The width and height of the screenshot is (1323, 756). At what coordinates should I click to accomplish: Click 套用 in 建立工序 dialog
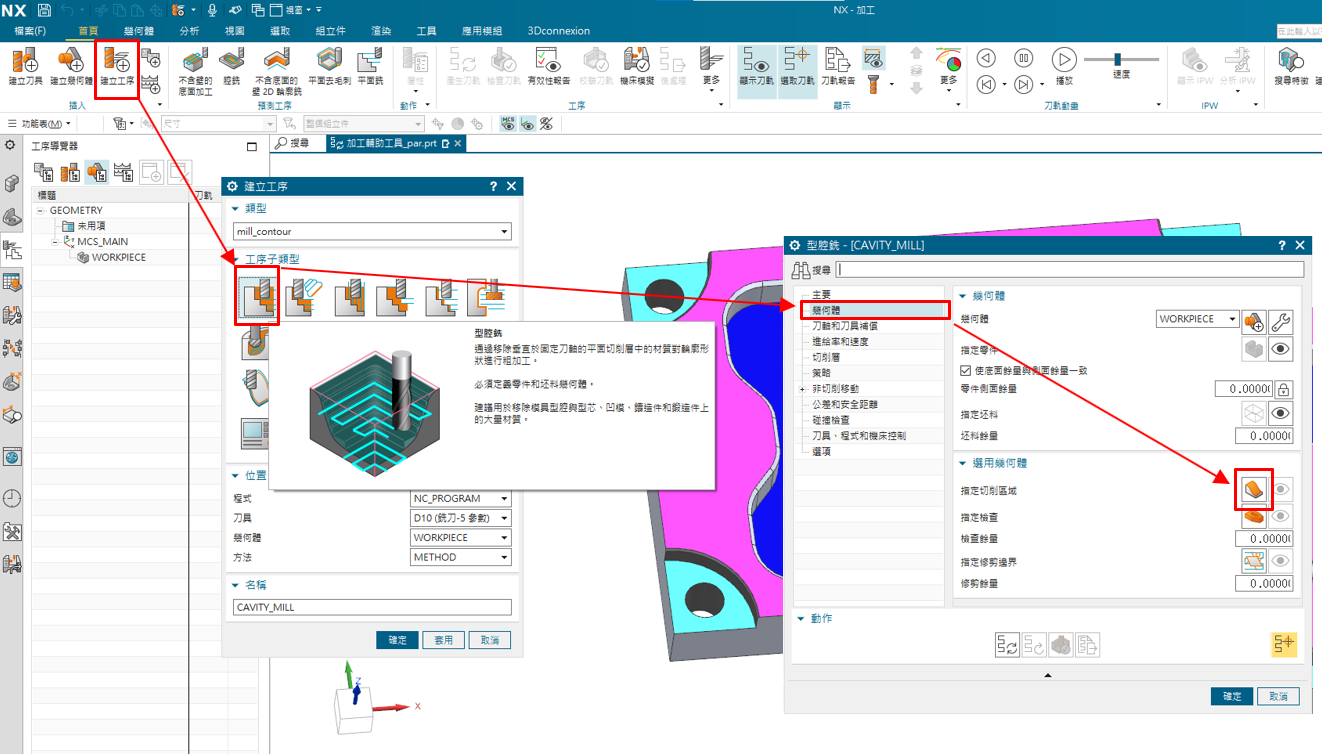pyautogui.click(x=443, y=640)
